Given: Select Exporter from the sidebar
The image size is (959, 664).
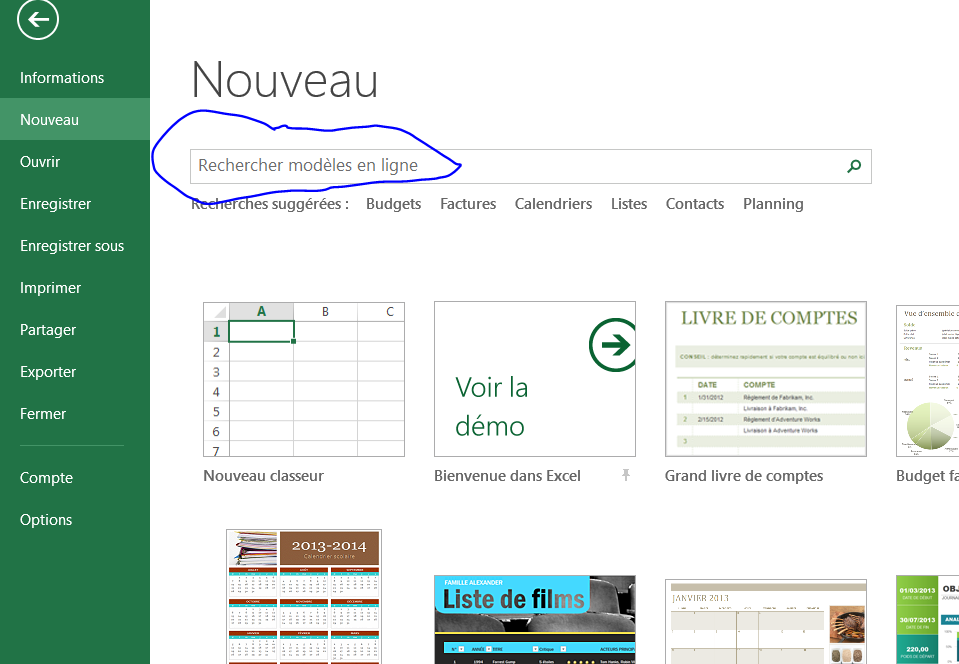Looking at the screenshot, I should pos(48,372).
